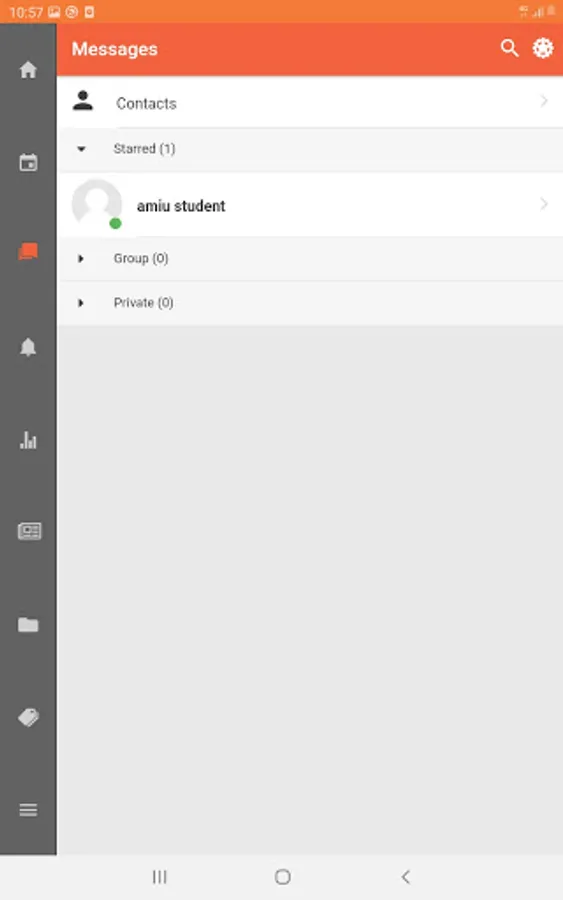Open amiu student conversation
The width and height of the screenshot is (563, 900).
coord(310,205)
